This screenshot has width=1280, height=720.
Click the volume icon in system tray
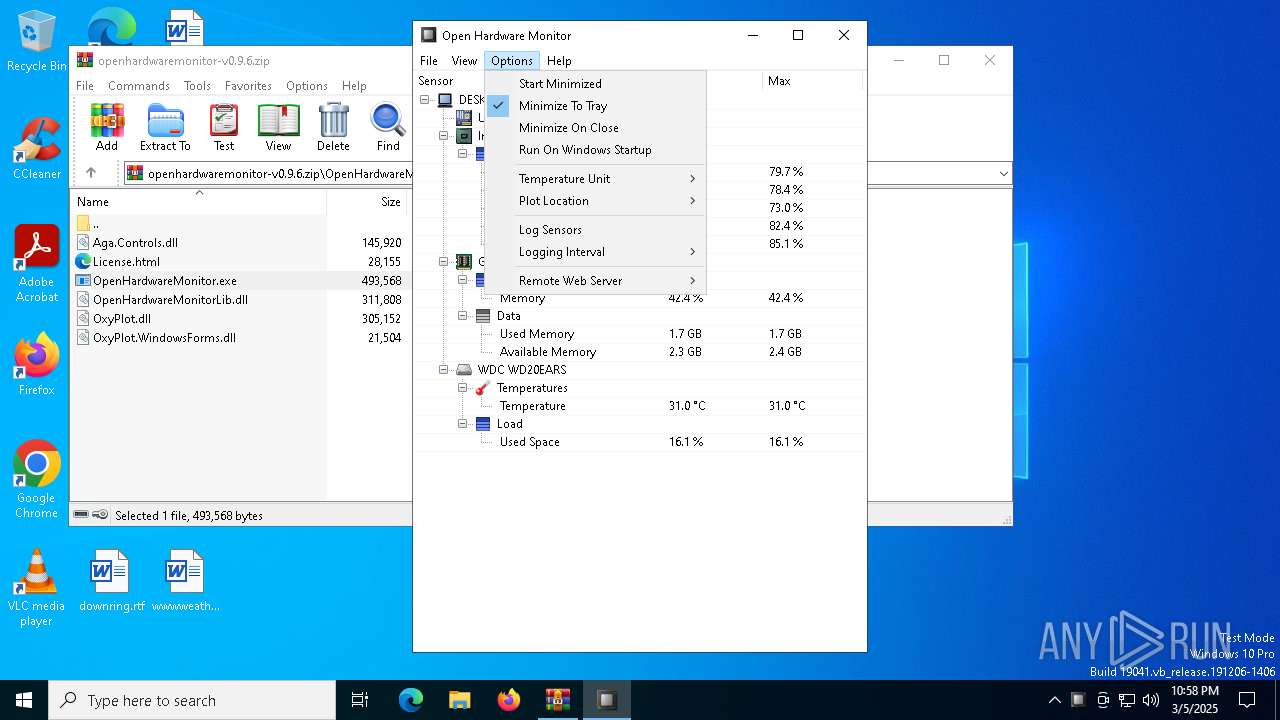[1151, 700]
